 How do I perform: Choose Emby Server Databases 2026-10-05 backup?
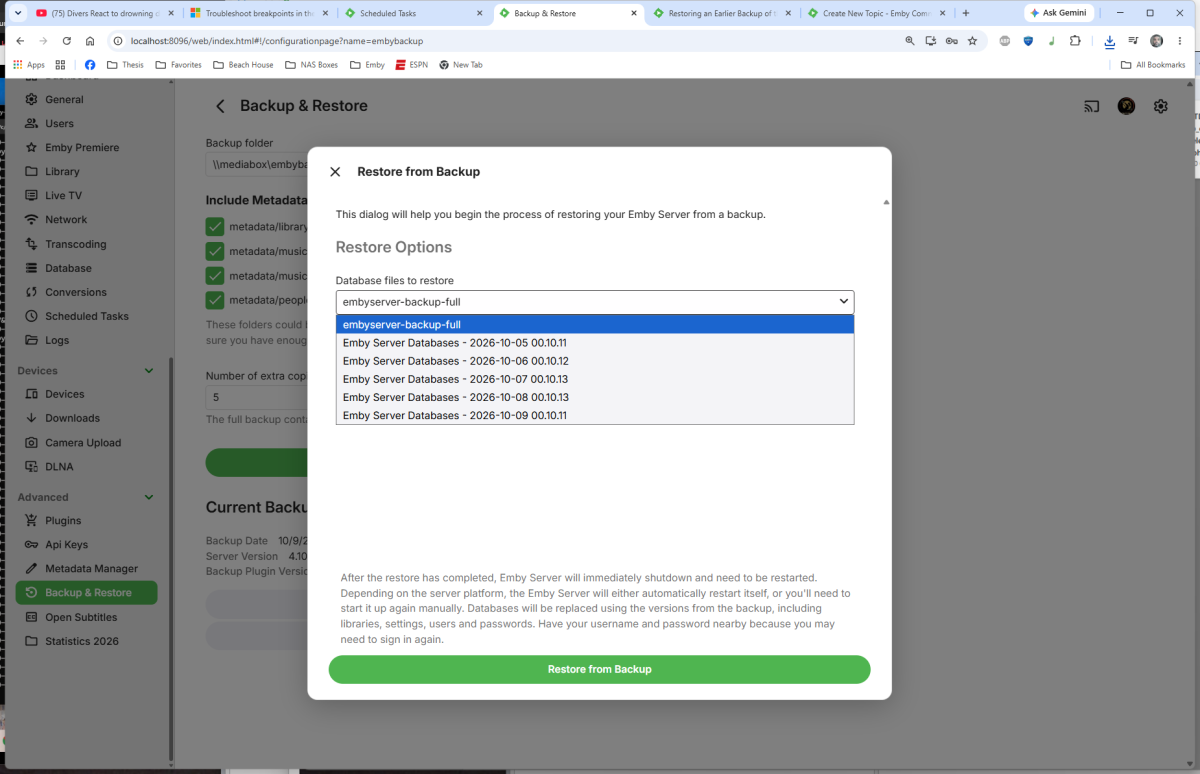click(595, 343)
